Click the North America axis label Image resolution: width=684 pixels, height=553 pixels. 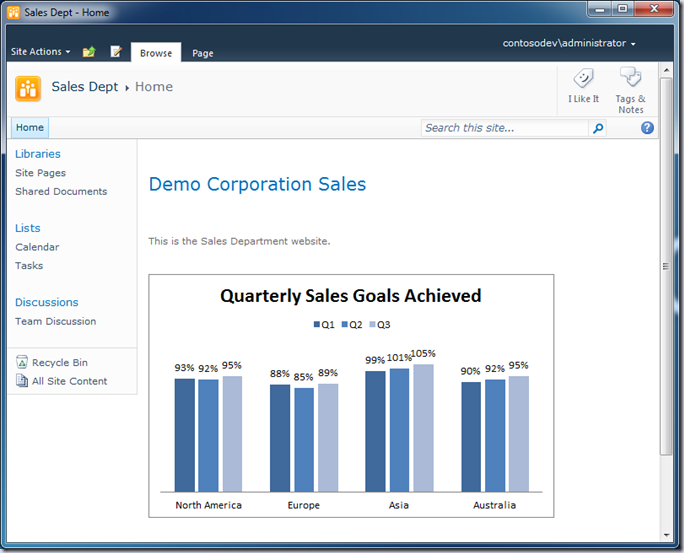[x=209, y=505]
